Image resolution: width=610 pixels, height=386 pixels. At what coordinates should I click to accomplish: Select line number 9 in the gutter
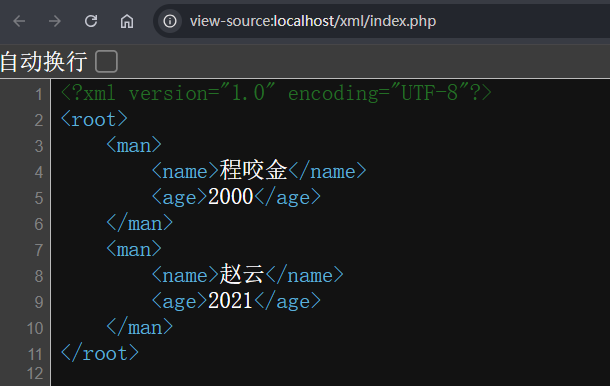[39, 302]
